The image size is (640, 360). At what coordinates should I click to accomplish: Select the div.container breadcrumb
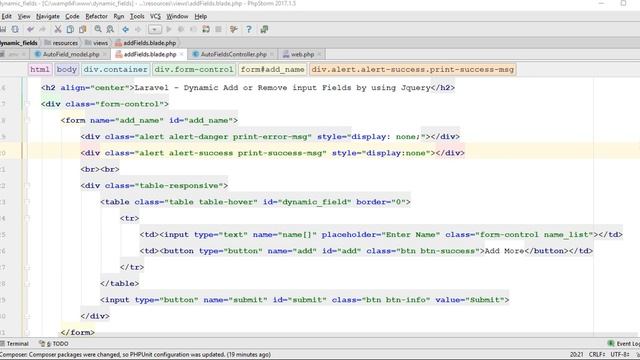(116, 69)
